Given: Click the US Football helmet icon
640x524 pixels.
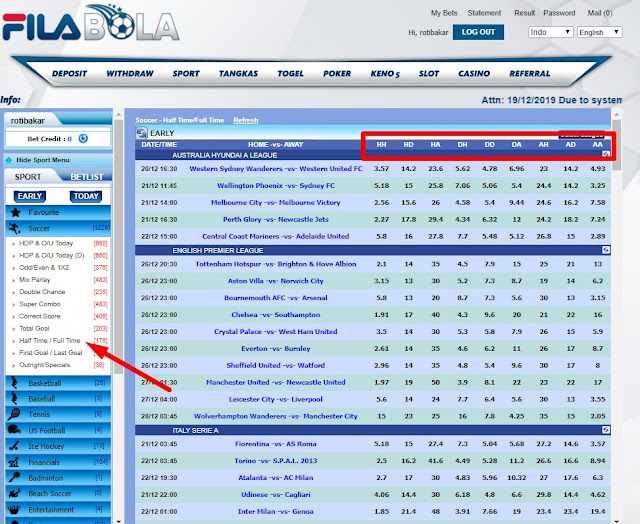Looking at the screenshot, I should pyautogui.click(x=14, y=430).
